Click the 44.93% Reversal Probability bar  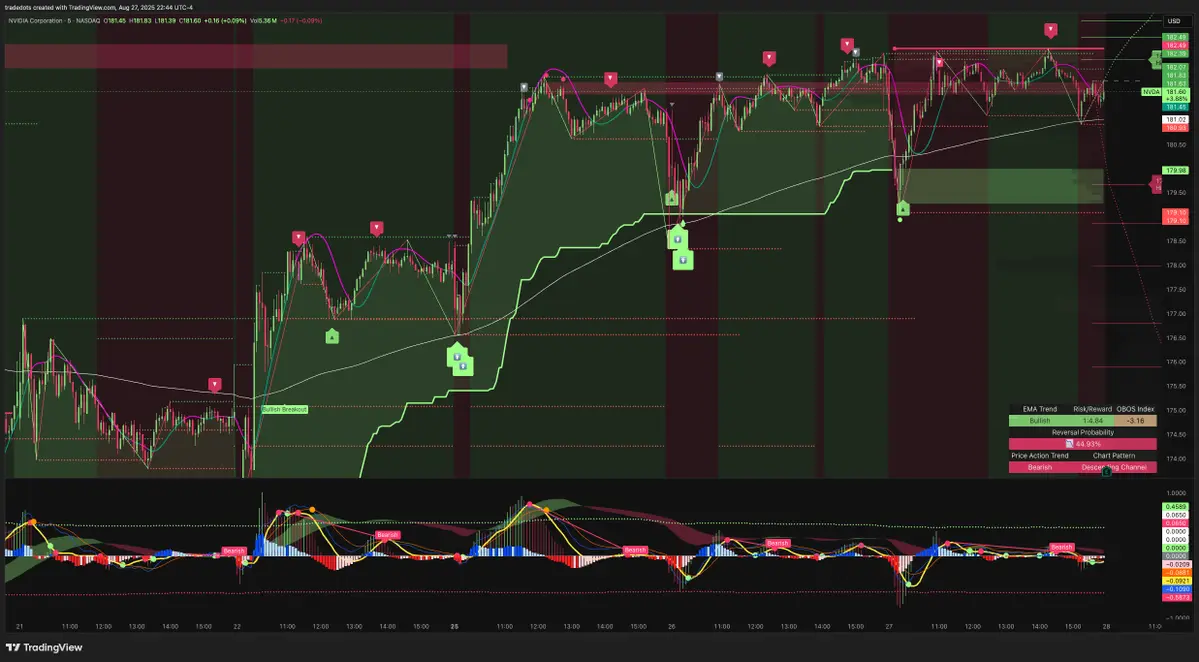[1083, 444]
